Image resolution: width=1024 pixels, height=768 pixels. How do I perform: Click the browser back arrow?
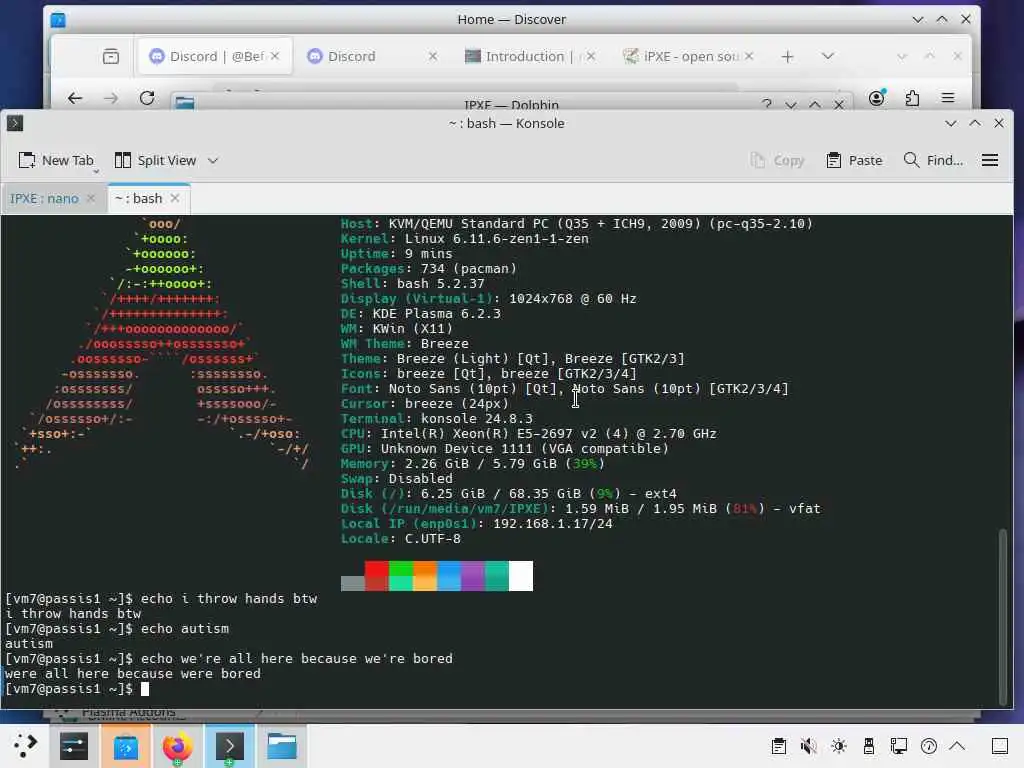pyautogui.click(x=75, y=99)
